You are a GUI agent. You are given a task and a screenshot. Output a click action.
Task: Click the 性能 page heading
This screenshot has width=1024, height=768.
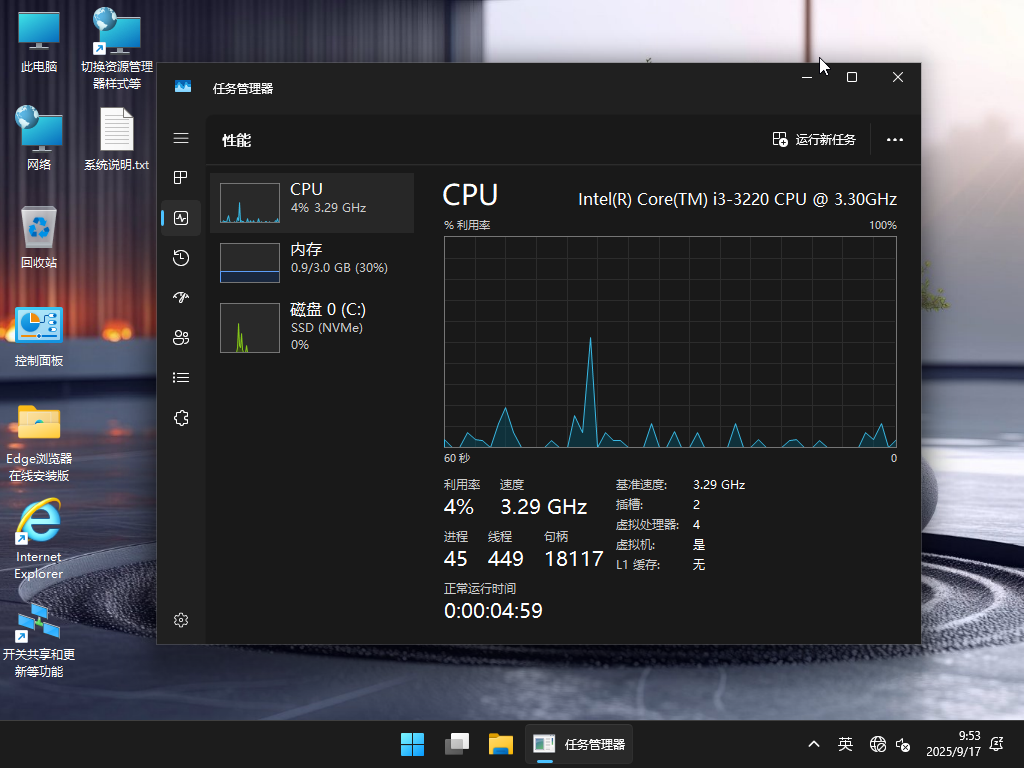pyautogui.click(x=236, y=140)
